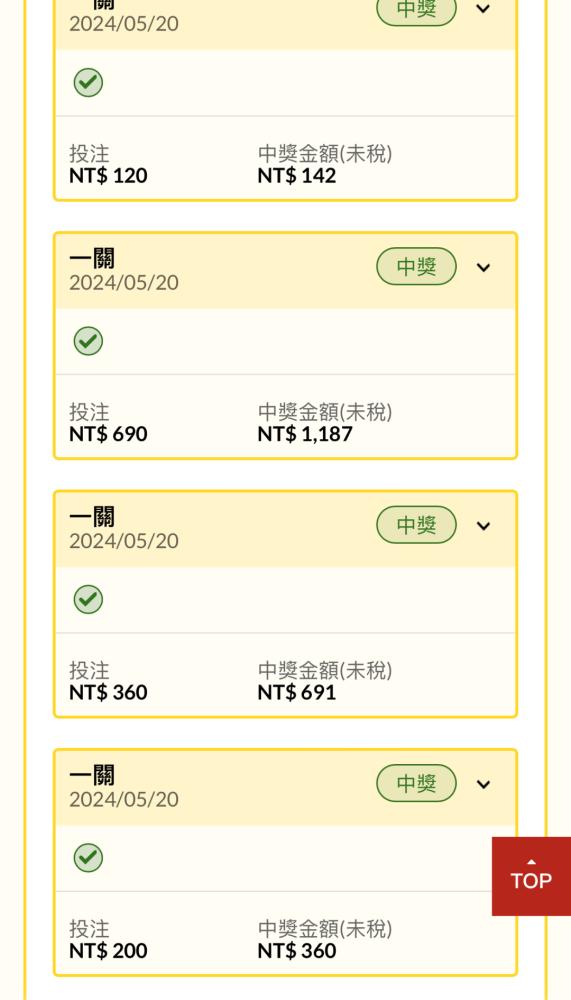
Task: Expand the chevron on the NT$ 1,187 winnings card
Action: coord(484,267)
